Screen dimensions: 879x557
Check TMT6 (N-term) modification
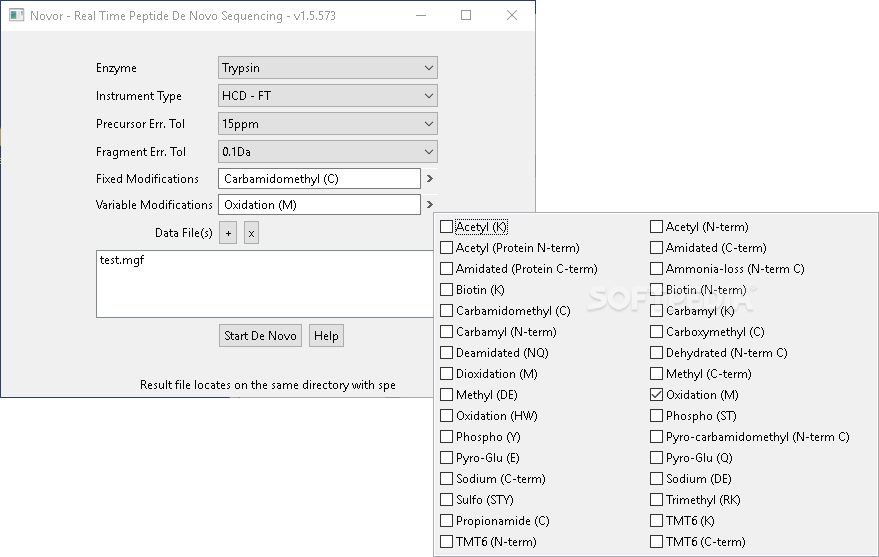coord(446,542)
